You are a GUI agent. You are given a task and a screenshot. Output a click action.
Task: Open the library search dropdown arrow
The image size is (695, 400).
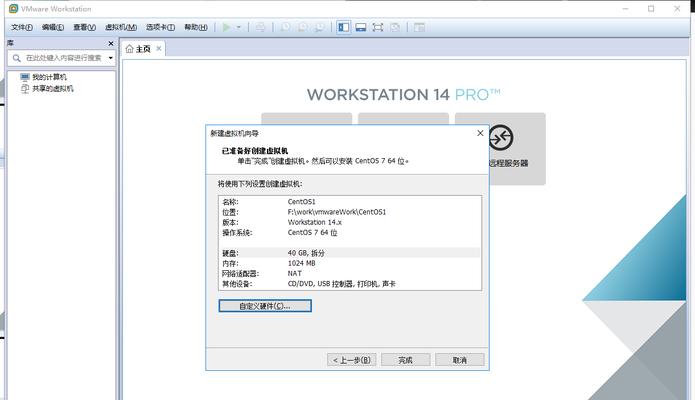(110, 58)
